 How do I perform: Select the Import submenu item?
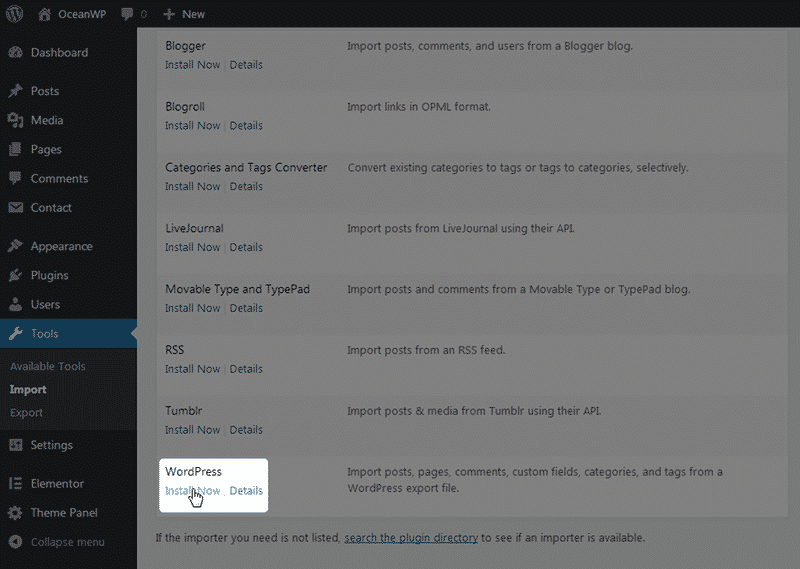click(28, 389)
